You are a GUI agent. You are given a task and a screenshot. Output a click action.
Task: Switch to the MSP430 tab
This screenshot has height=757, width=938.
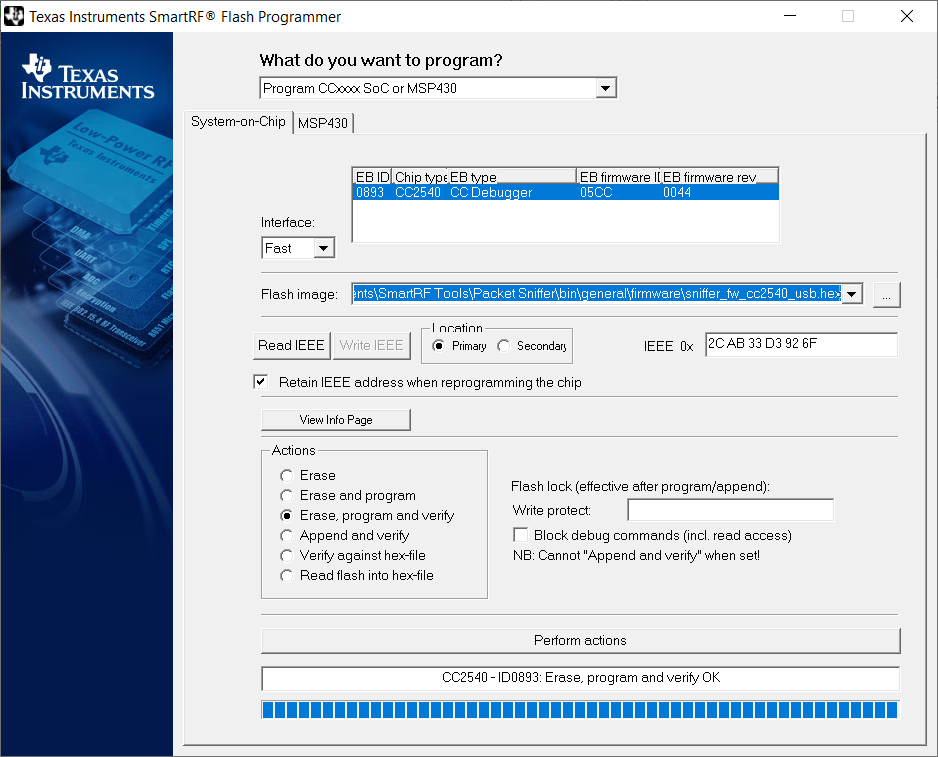(x=323, y=123)
